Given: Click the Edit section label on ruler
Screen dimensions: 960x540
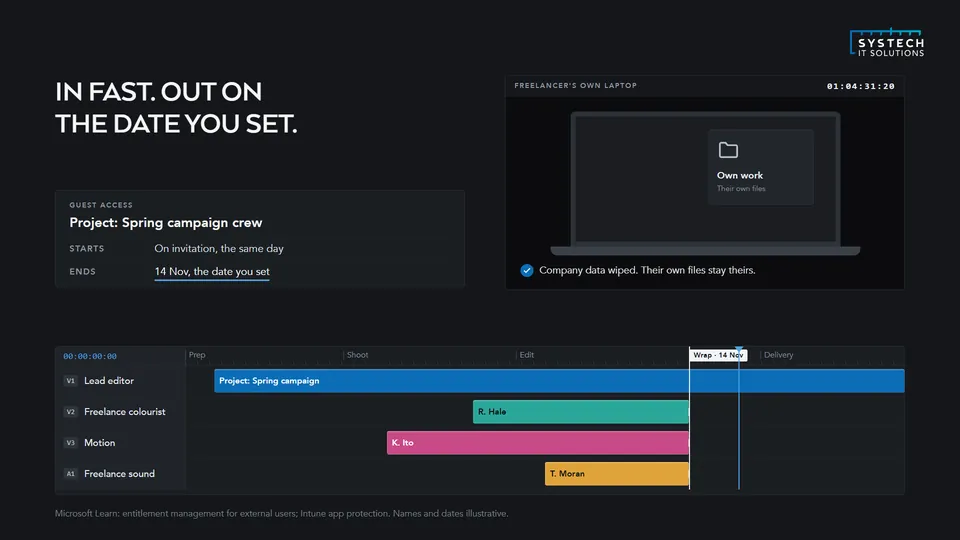Looking at the screenshot, I should click(x=527, y=355).
